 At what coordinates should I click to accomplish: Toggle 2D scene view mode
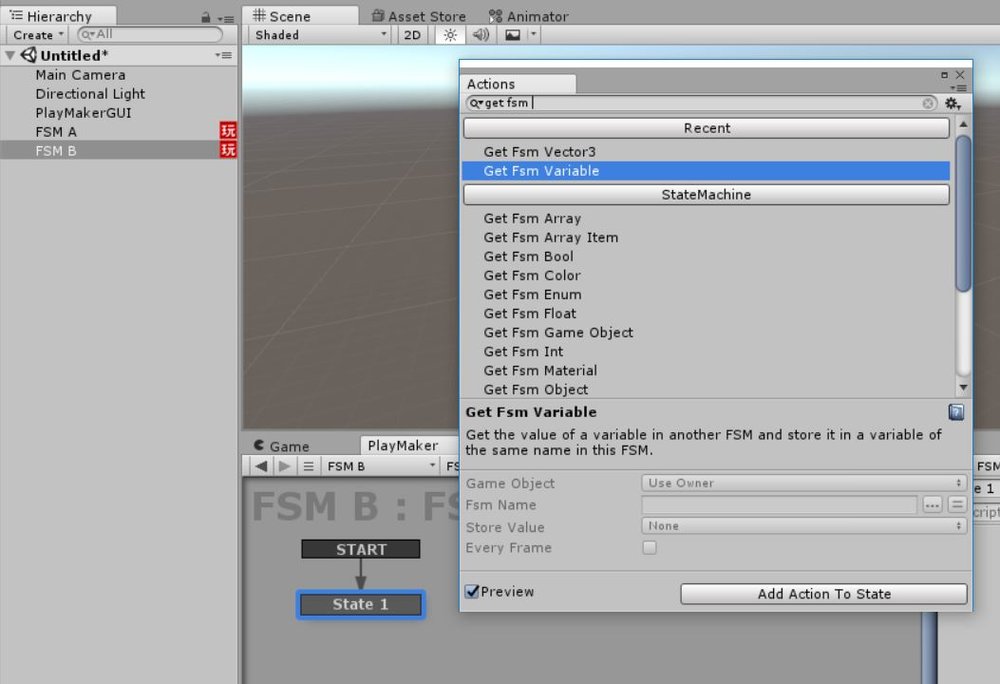coord(413,35)
